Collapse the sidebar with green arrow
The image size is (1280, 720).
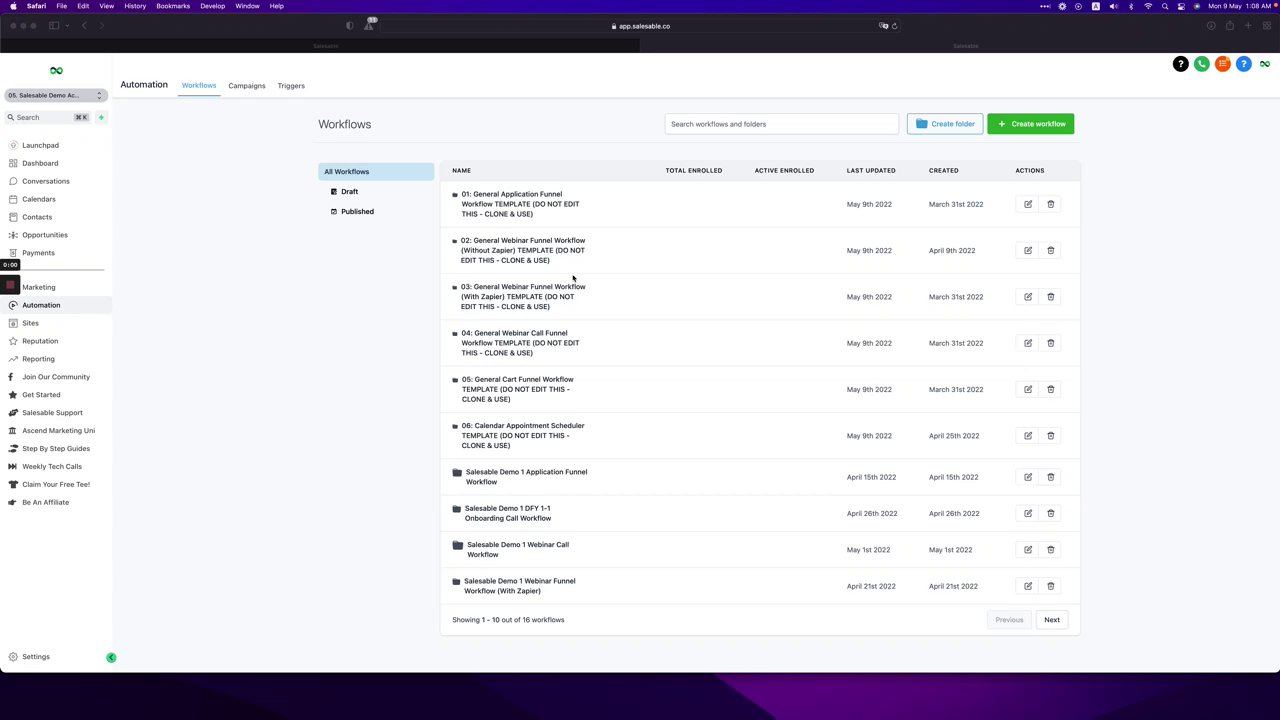[111, 657]
